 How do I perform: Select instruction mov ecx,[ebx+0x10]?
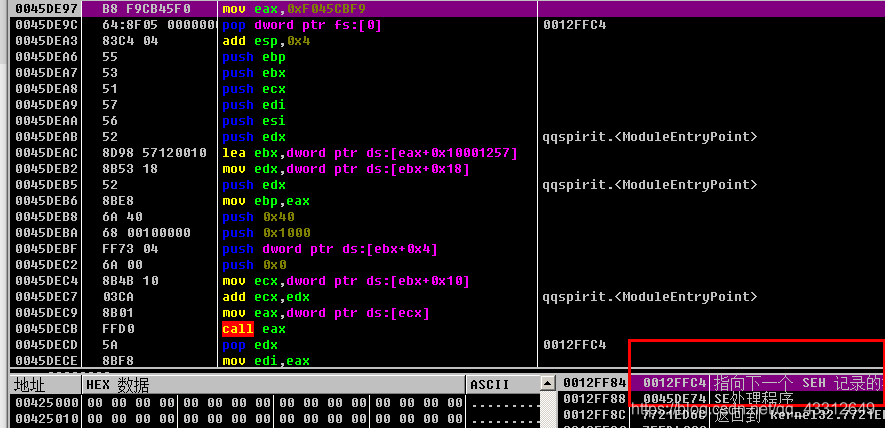(346, 281)
